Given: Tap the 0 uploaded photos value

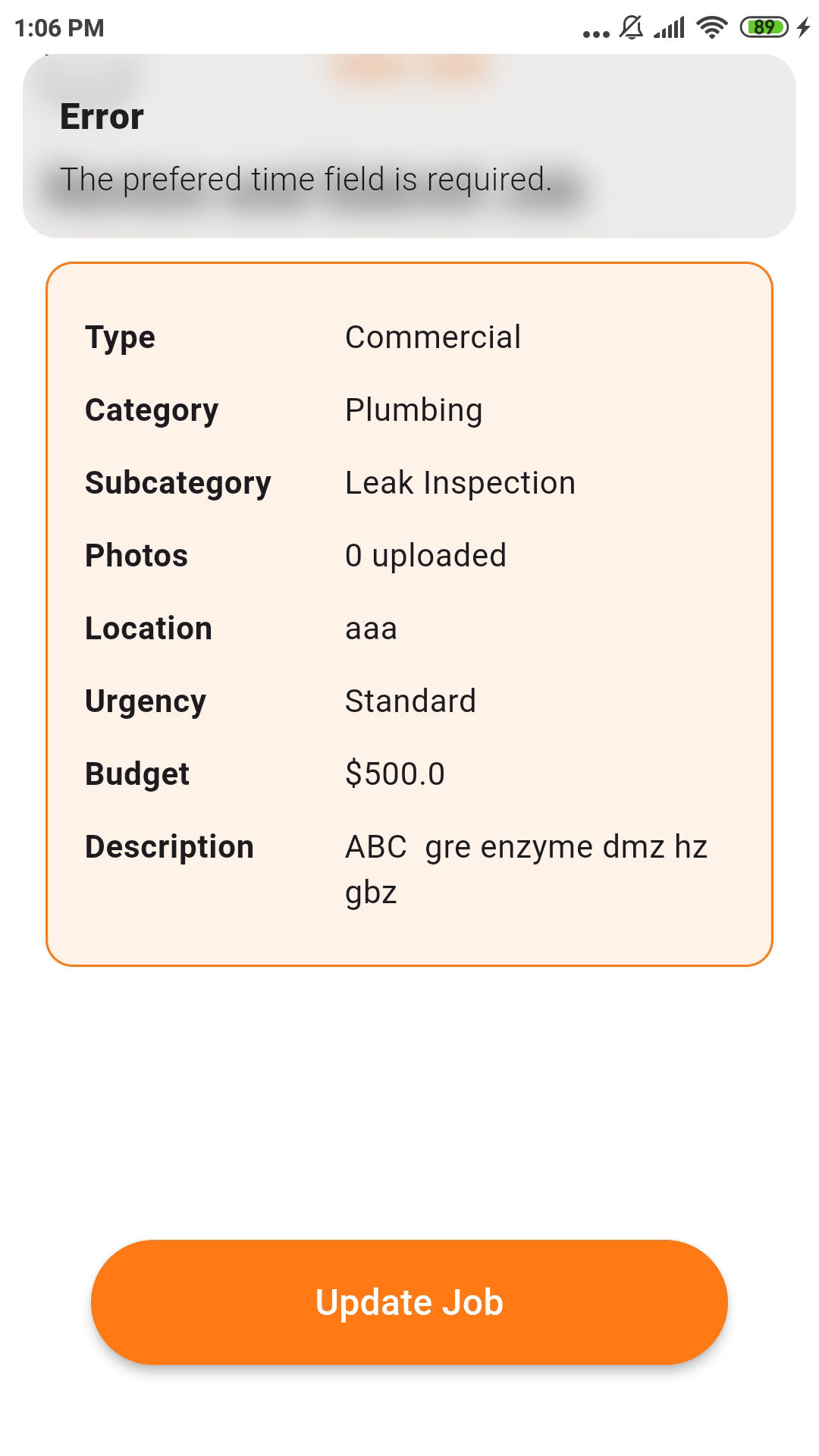Looking at the screenshot, I should [425, 556].
